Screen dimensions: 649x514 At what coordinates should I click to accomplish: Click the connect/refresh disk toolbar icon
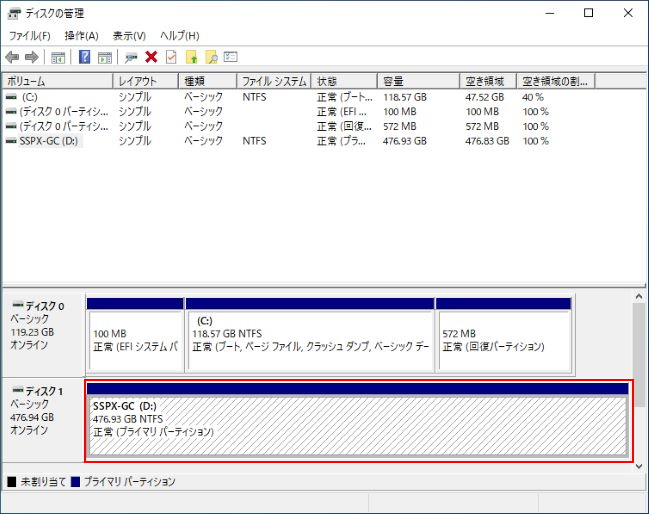coord(131,57)
